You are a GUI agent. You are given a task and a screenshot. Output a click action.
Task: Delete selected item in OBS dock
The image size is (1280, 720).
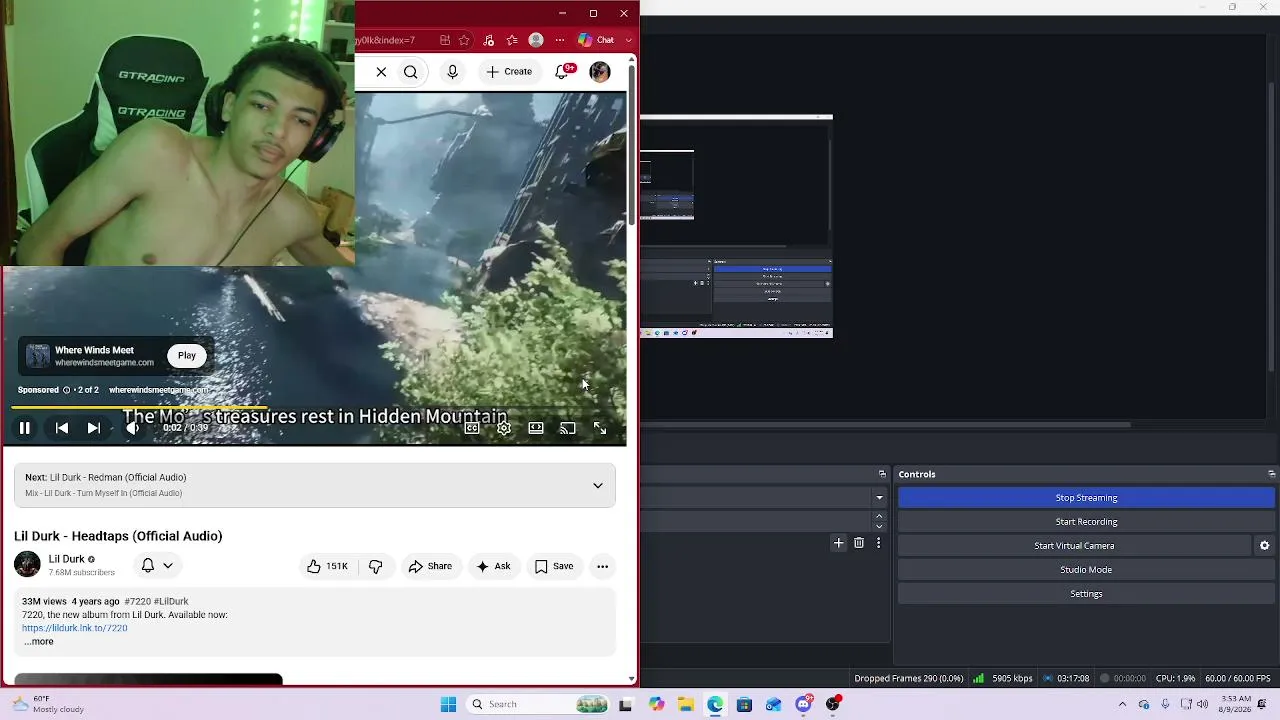click(859, 543)
